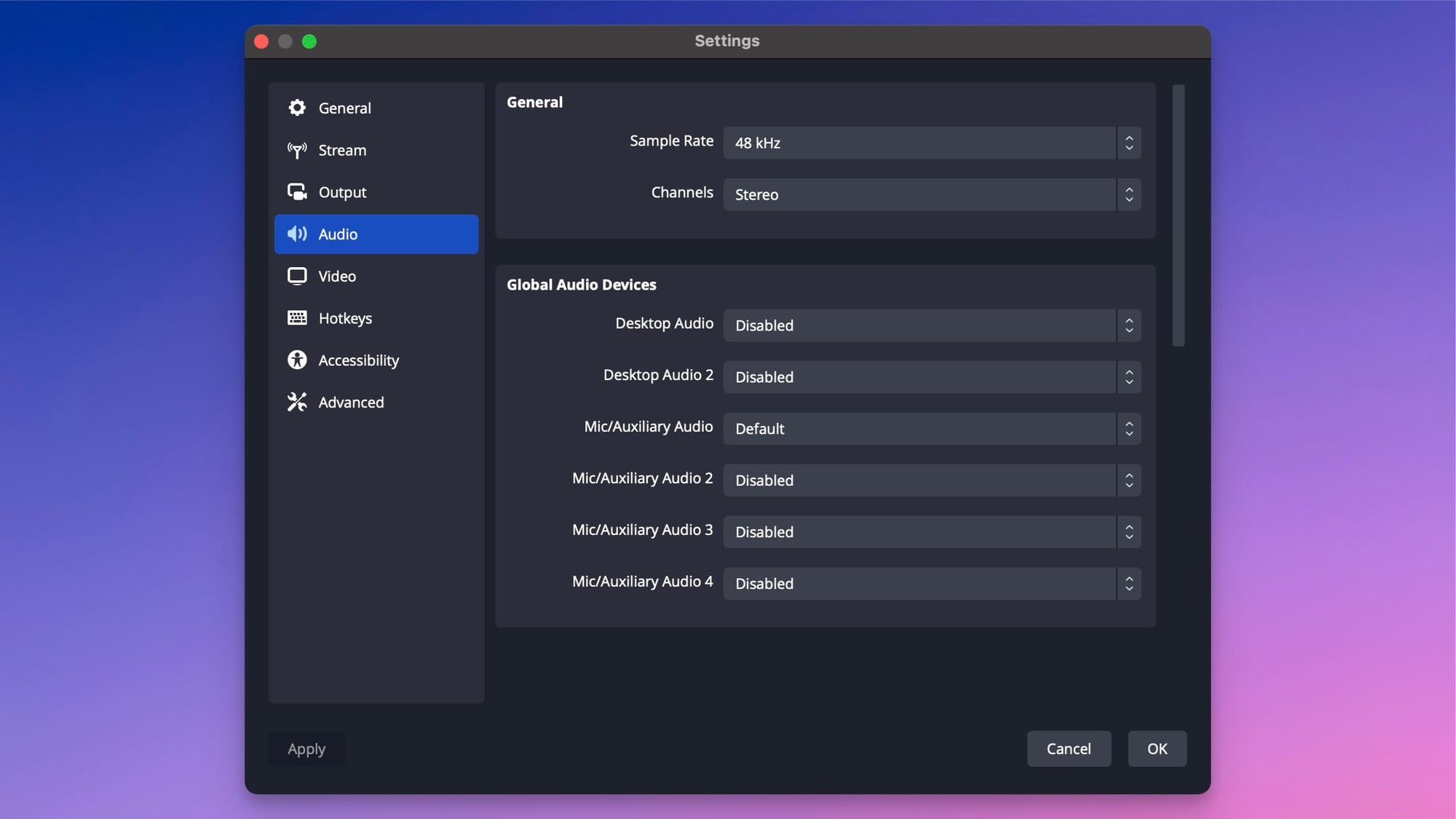Click the Hotkeys keyboard icon

(x=297, y=318)
